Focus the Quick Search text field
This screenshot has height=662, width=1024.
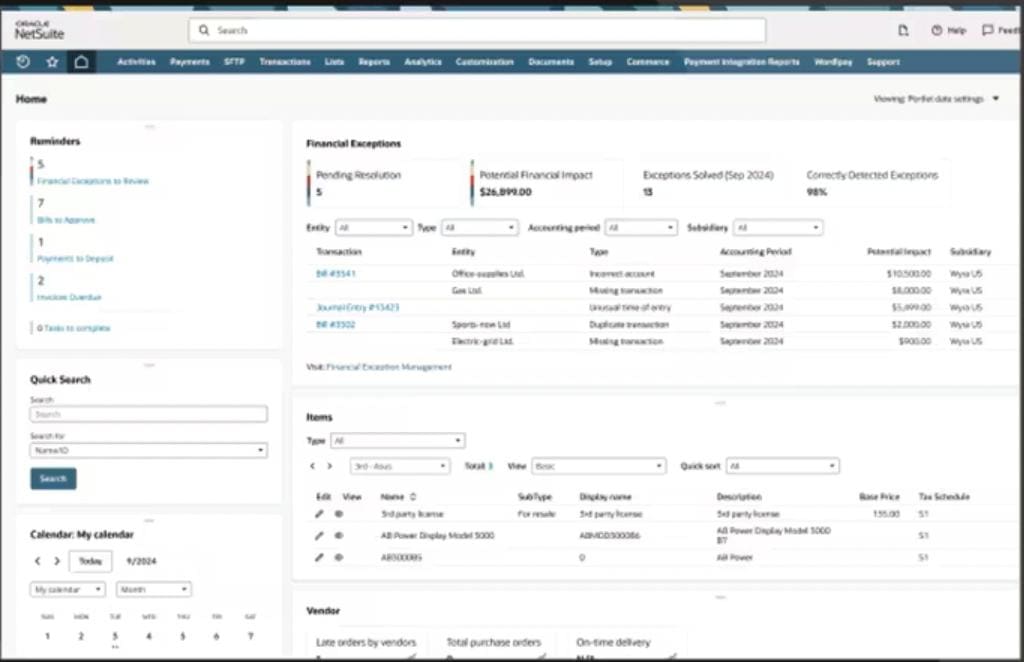point(148,414)
